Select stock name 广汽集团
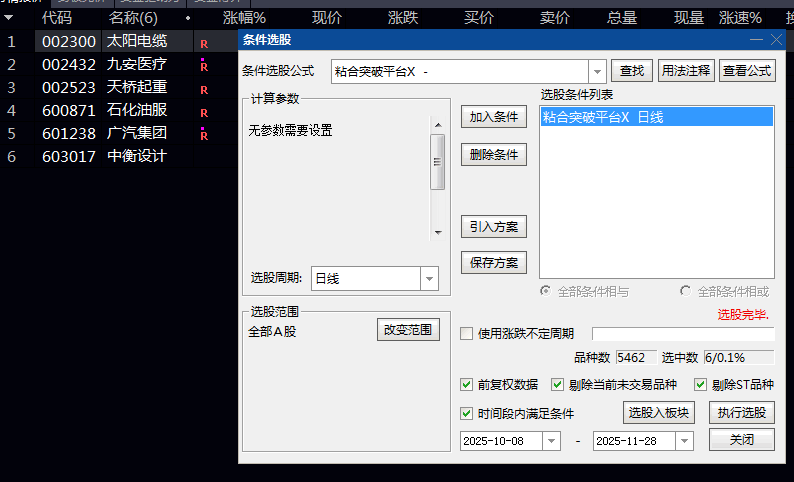Screen dimensions: 794x482 137,133
